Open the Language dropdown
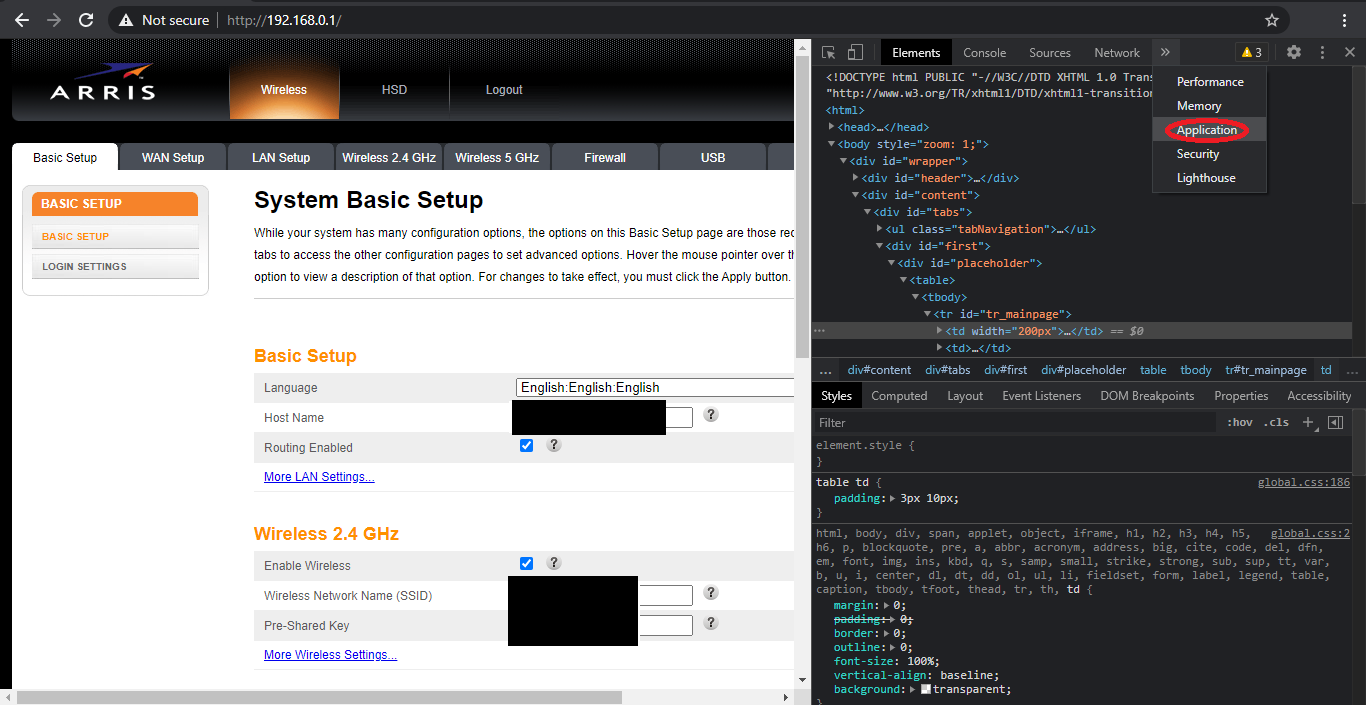The image size is (1366, 705). (655, 388)
